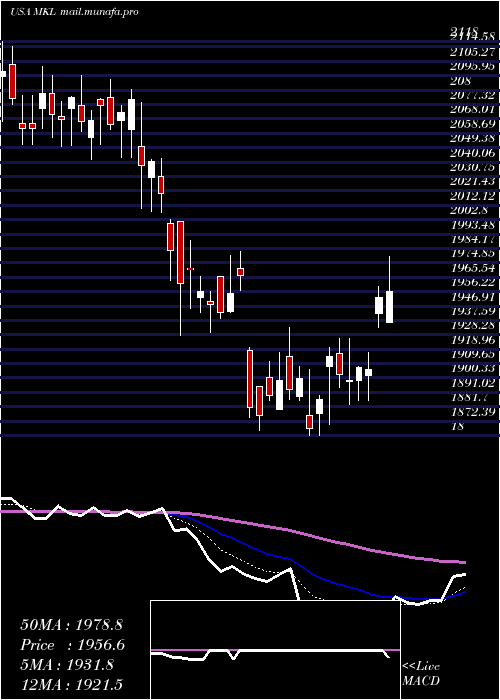This screenshot has height=700, width=500.
Task: Click the '50MA : 1978.8' readout
Action: [71, 625]
